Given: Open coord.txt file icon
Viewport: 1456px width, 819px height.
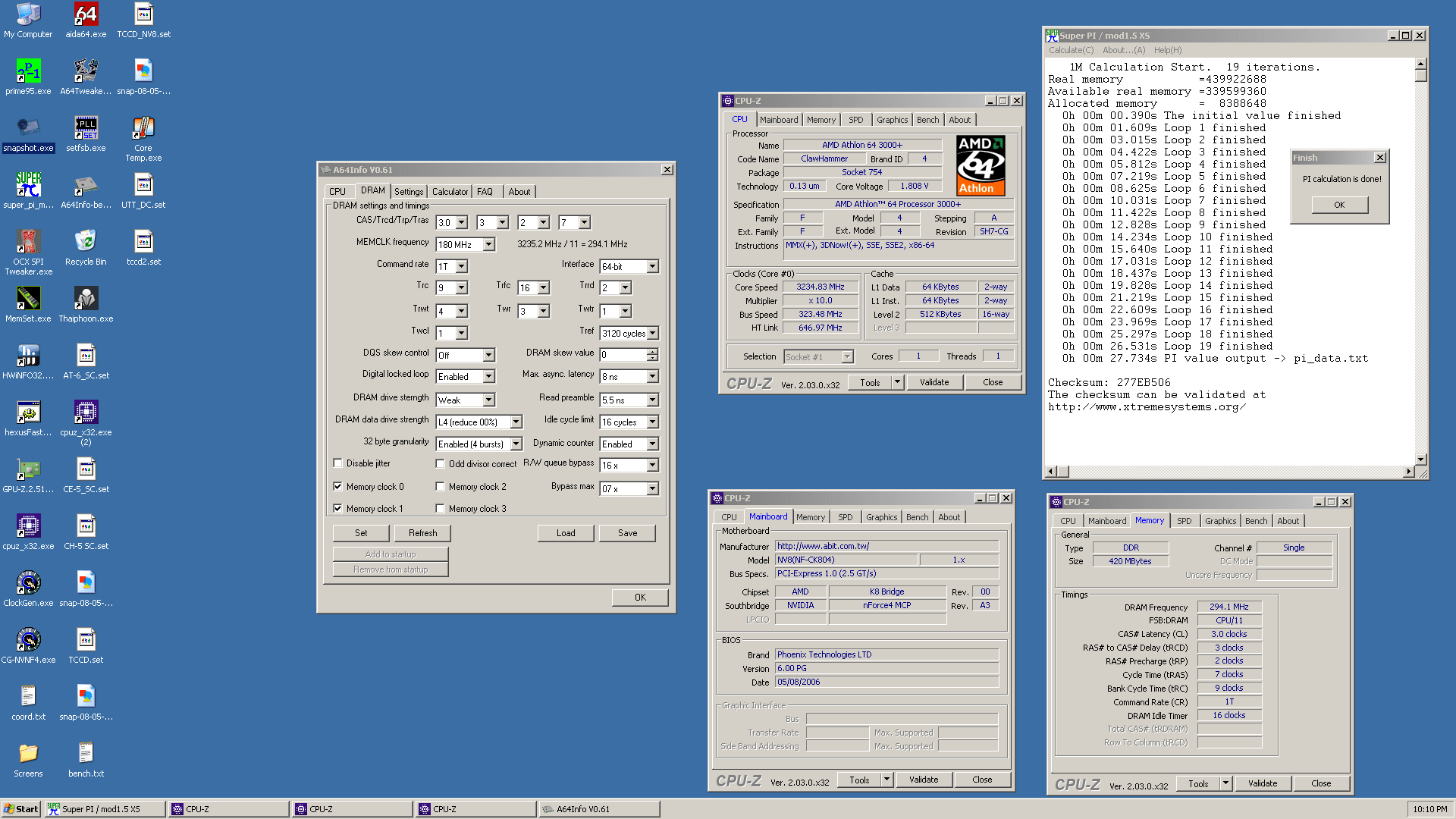Looking at the screenshot, I should (28, 703).
